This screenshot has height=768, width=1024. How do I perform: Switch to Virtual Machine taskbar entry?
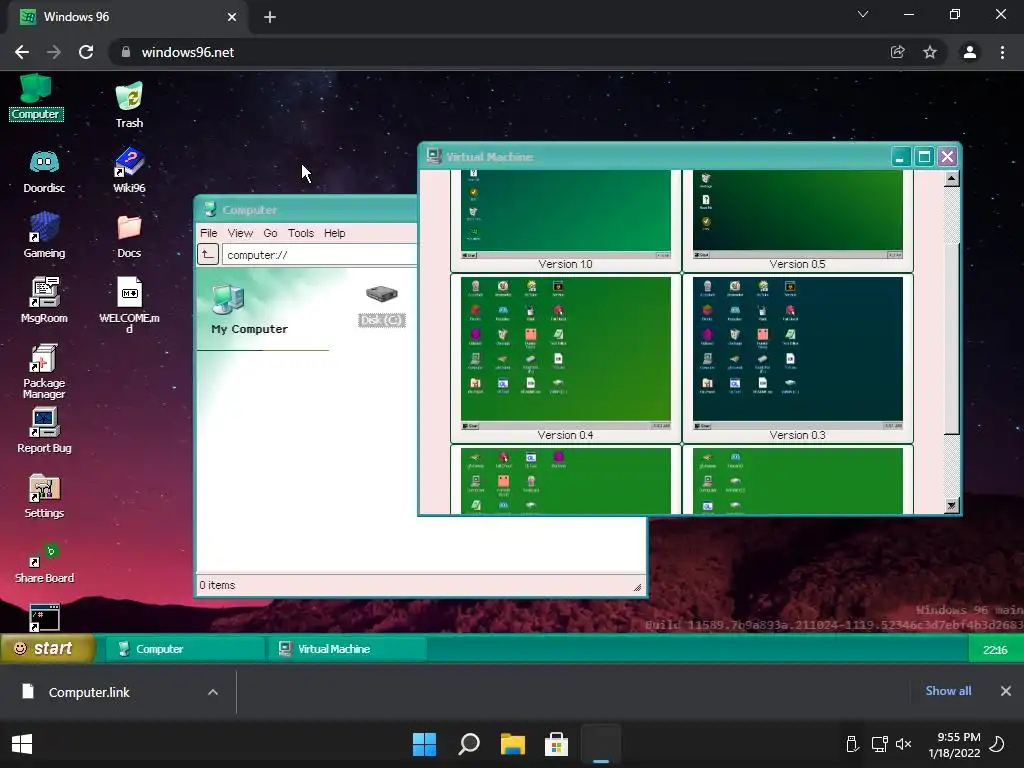[x=346, y=648]
